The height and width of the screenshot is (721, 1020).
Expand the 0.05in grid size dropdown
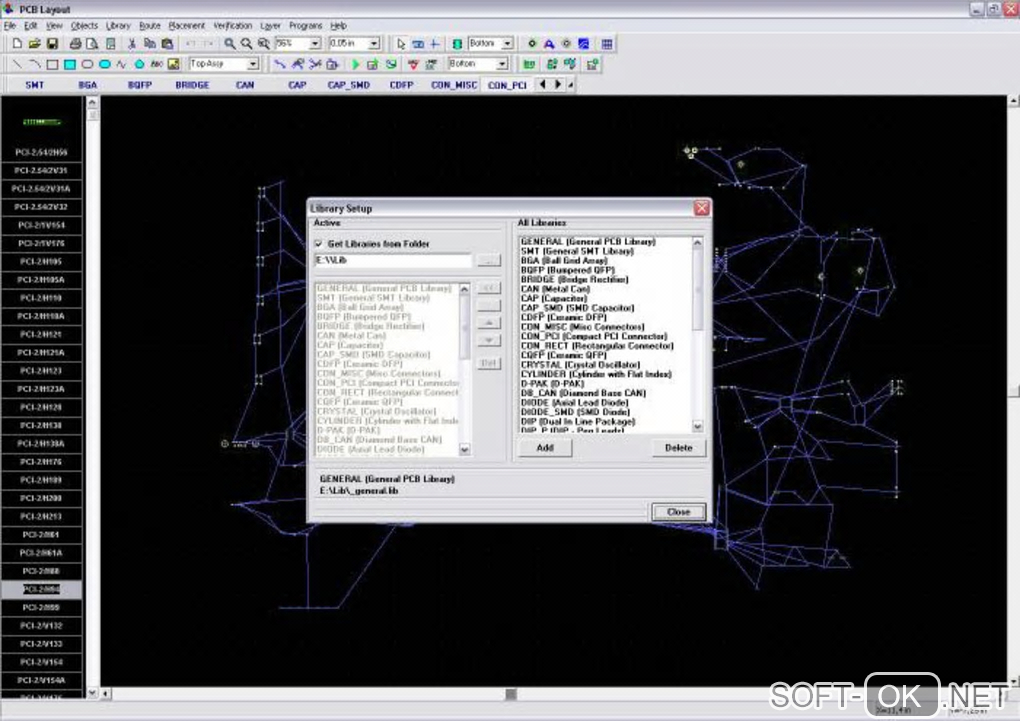[374, 44]
